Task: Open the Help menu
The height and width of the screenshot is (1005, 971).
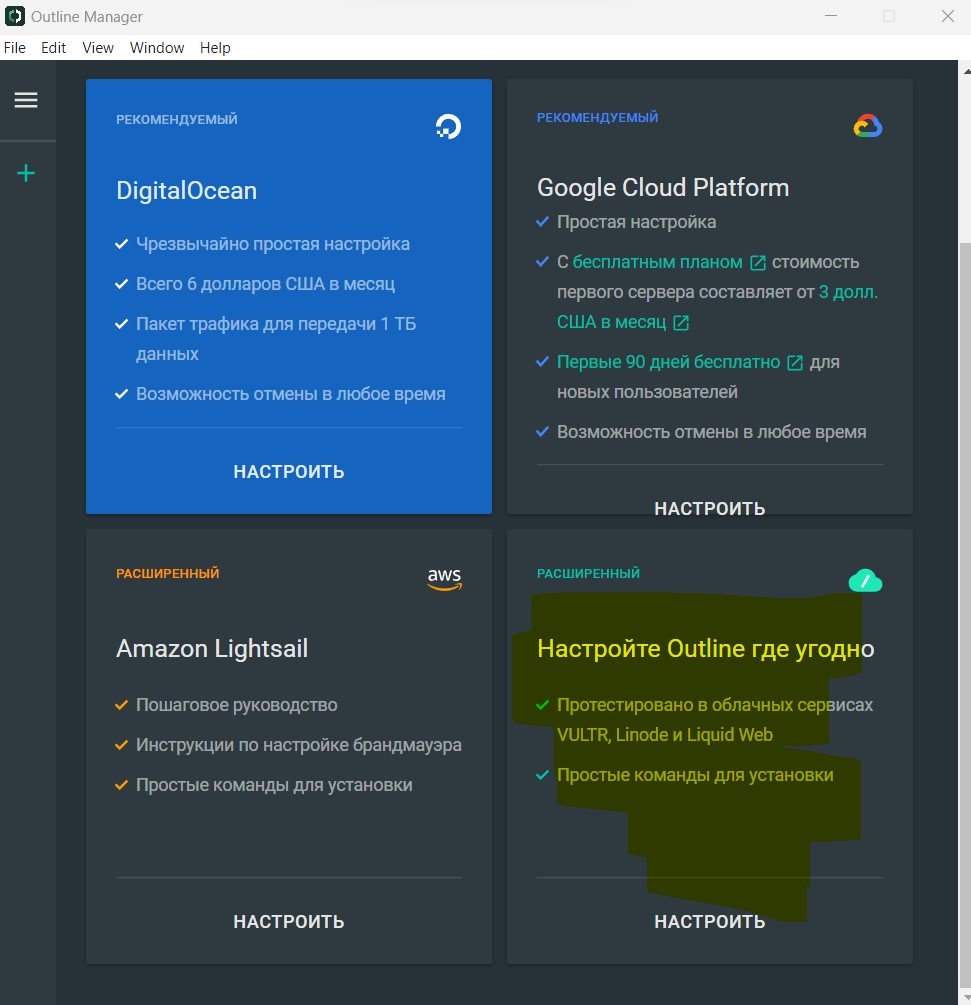Action: (215, 48)
